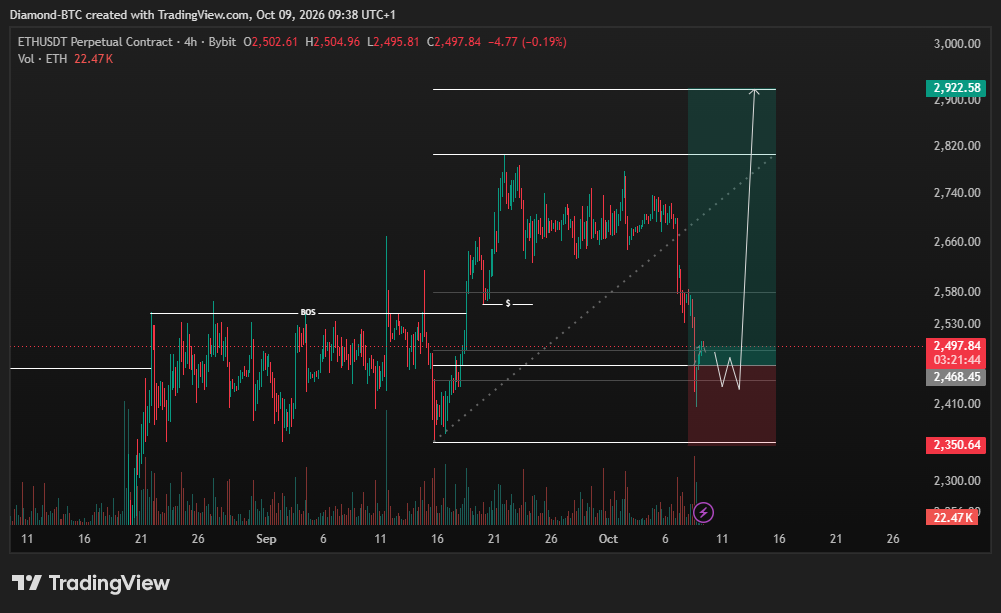Click the TradingView logo at the bottom

(91, 583)
